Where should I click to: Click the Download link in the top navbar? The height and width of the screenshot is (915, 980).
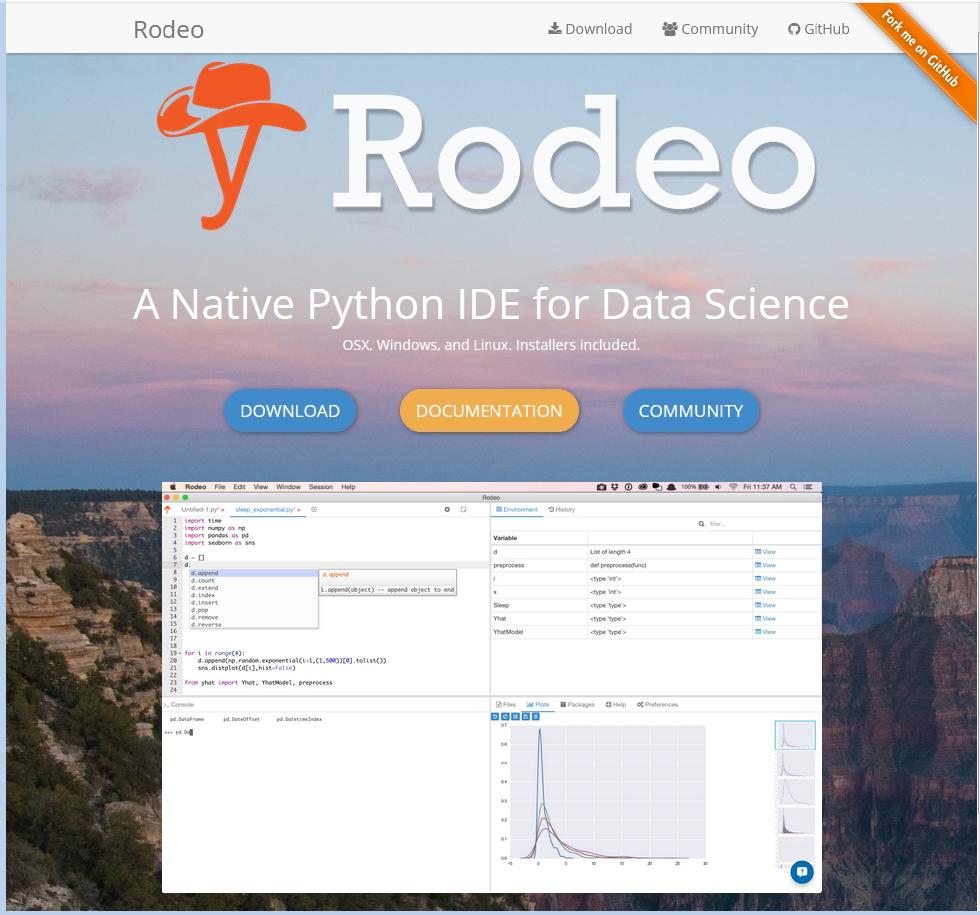[x=591, y=29]
